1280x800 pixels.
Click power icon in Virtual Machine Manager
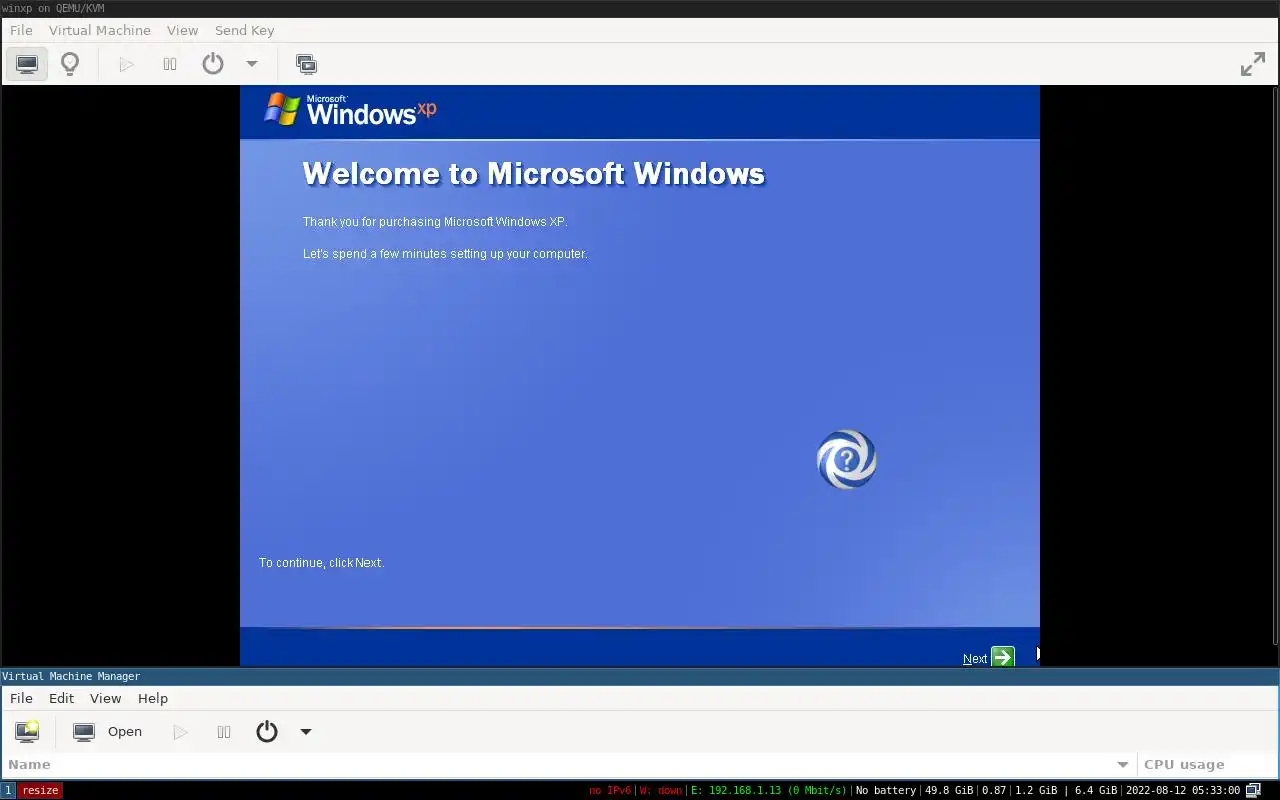(x=267, y=731)
